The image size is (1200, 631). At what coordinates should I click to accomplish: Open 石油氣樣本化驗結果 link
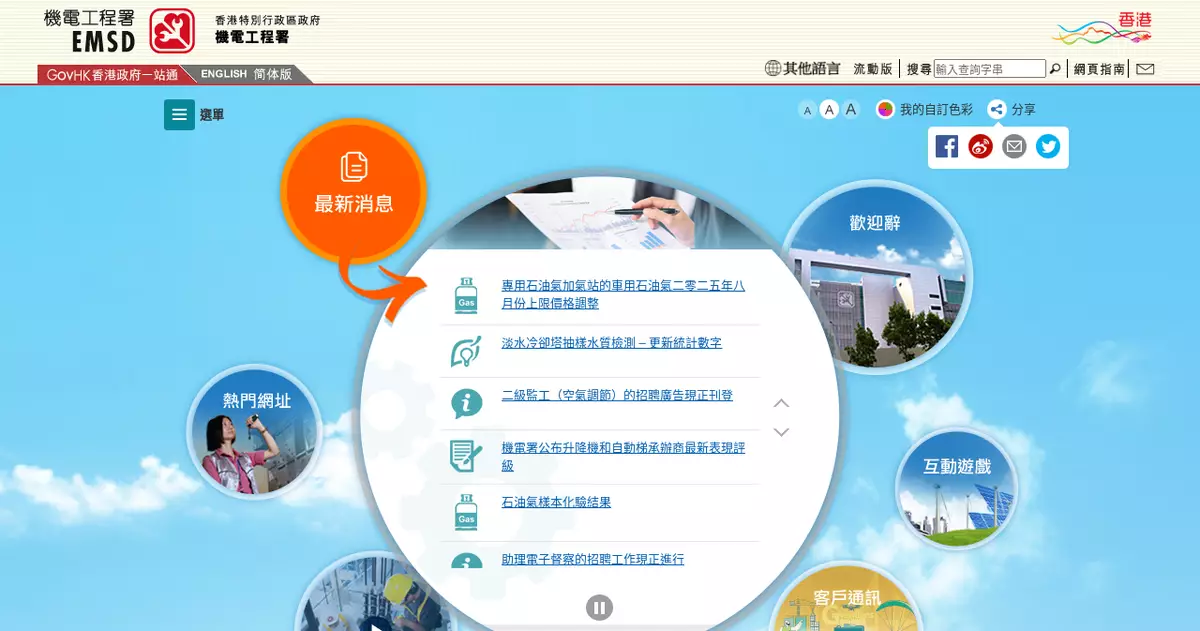coord(555,502)
